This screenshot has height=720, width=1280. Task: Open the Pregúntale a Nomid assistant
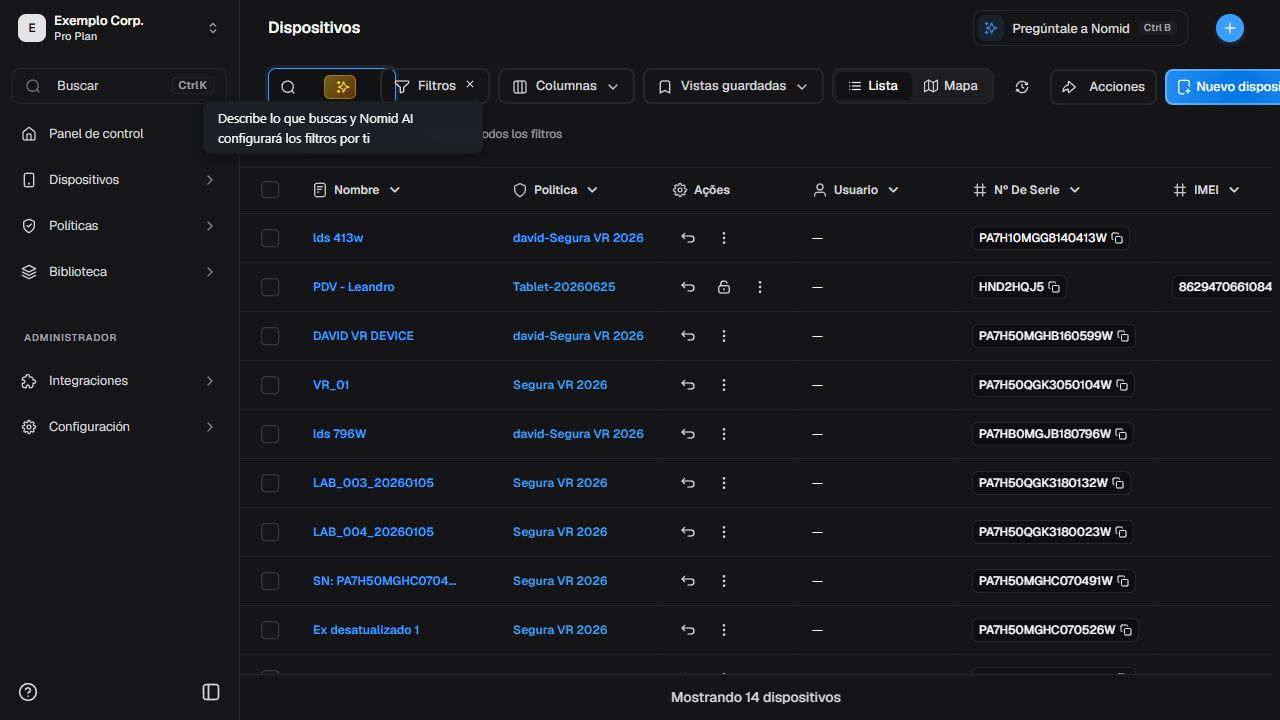click(1080, 28)
